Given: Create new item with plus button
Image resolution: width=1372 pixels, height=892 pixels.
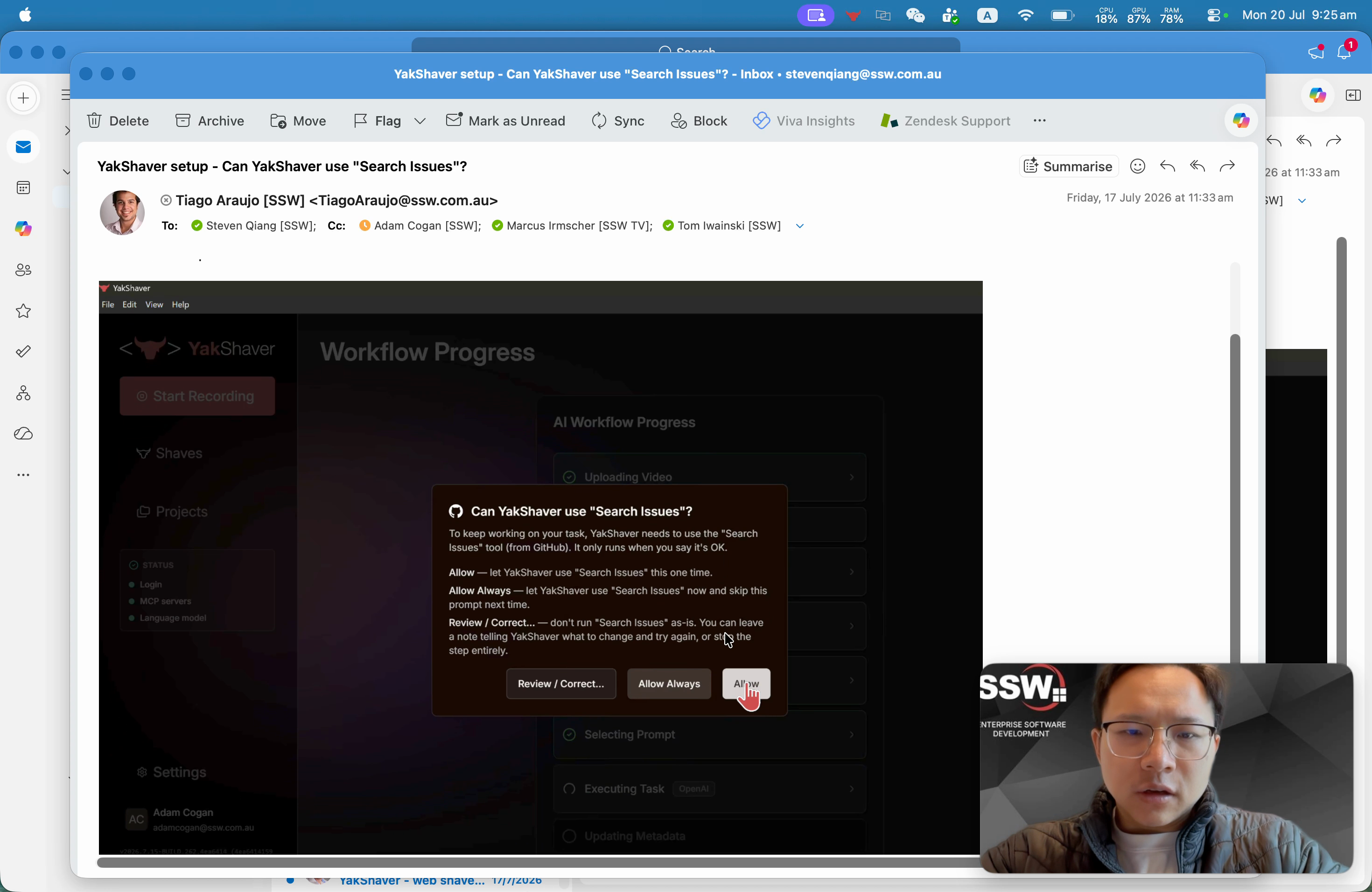Looking at the screenshot, I should pyautogui.click(x=24, y=98).
